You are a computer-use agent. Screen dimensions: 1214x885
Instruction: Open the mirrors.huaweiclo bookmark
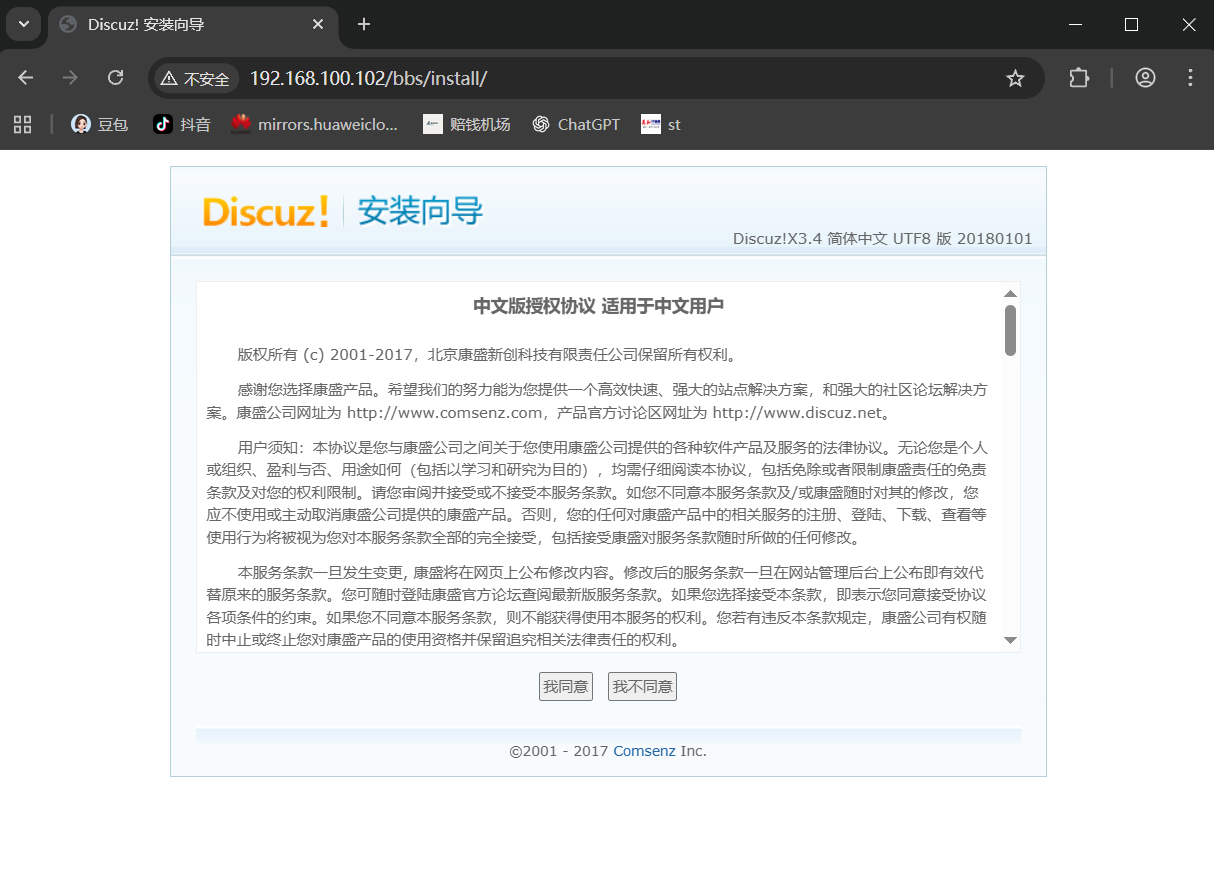click(x=314, y=124)
